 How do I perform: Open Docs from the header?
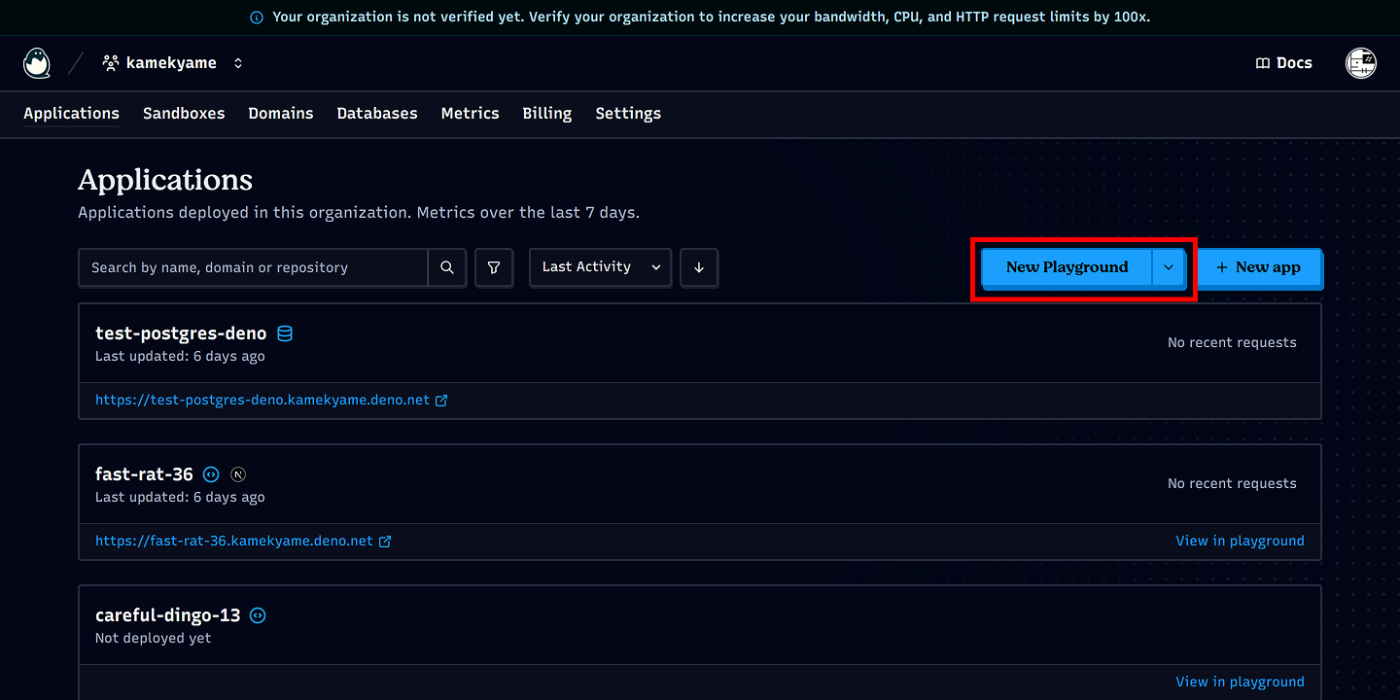pyautogui.click(x=1284, y=63)
